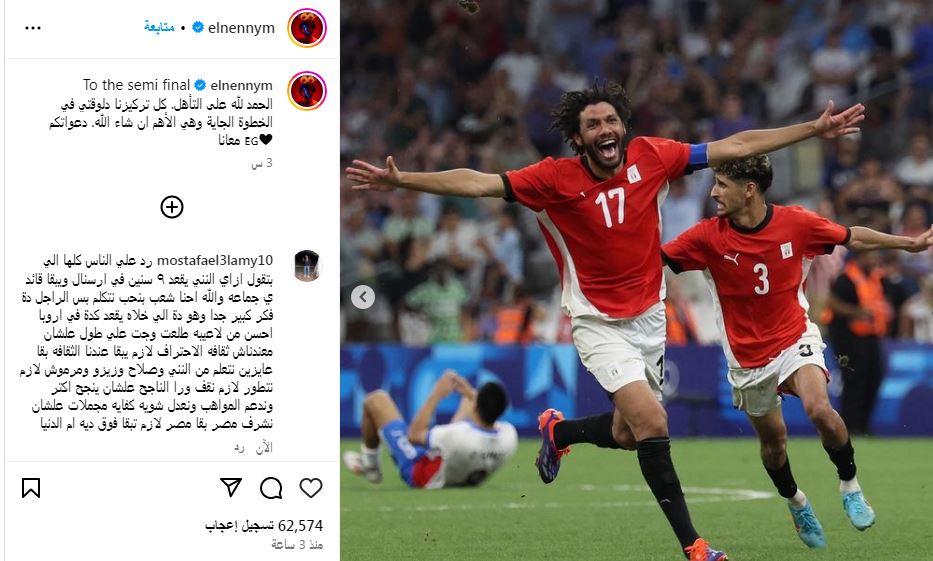Click the منذ 3 ساعة post timestamp

pos(297,544)
